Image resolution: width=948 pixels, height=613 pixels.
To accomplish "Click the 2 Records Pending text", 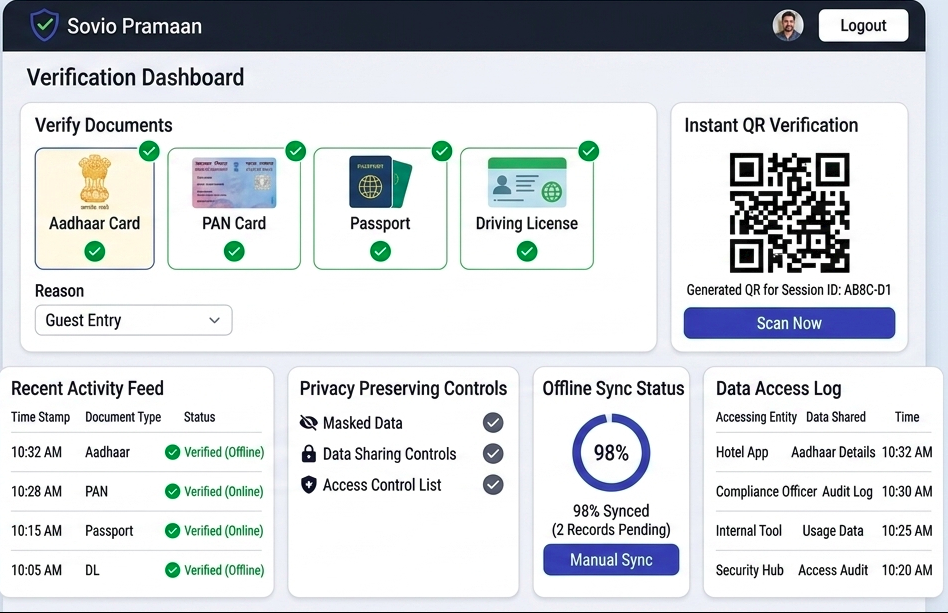I will click(x=611, y=530).
